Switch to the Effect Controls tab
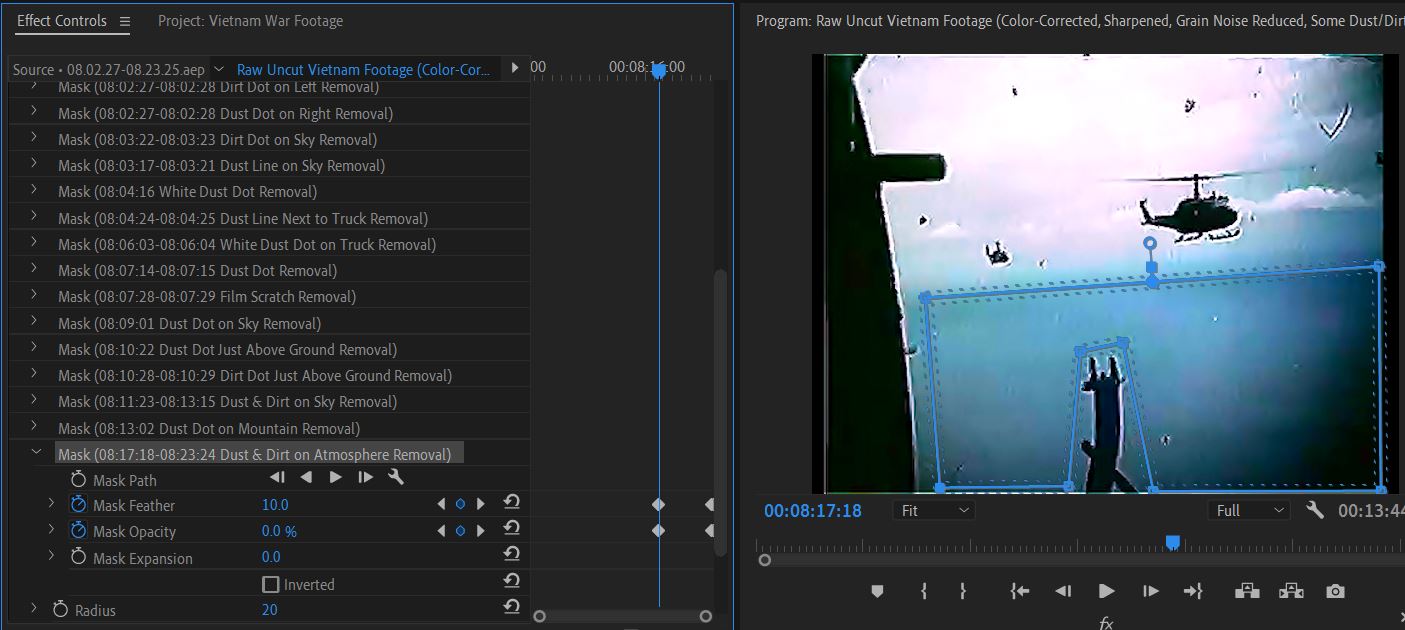Image resolution: width=1405 pixels, height=630 pixels. [x=61, y=21]
